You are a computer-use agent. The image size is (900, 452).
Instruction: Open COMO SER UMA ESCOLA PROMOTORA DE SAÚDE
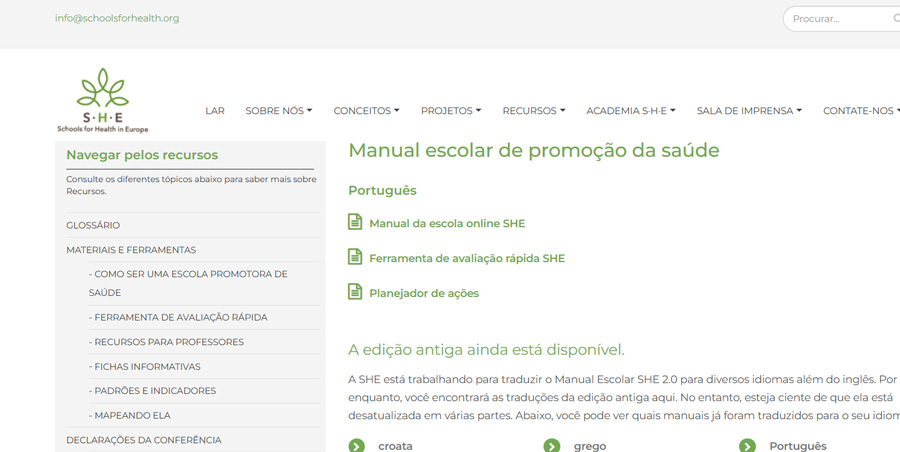(188, 283)
